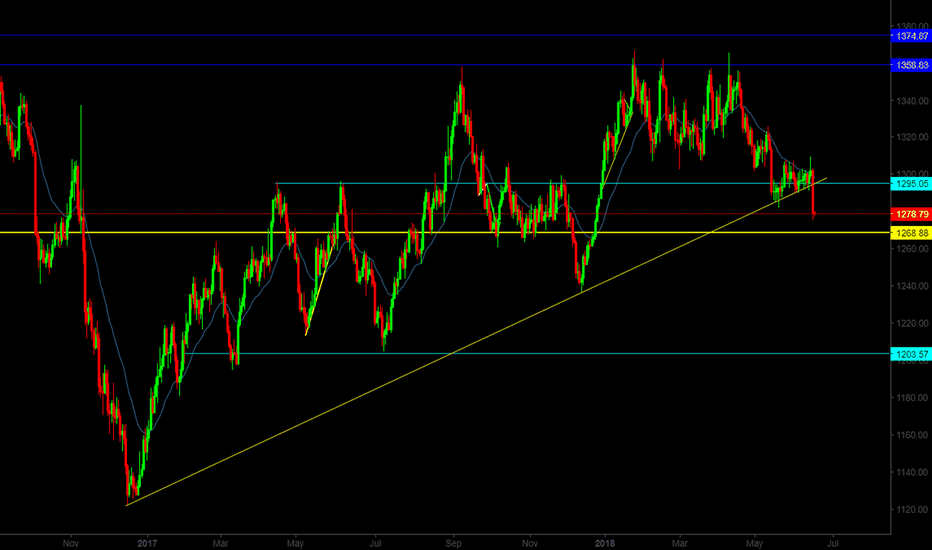Image resolution: width=932 pixels, height=550 pixels.
Task: Click the red 1278.79 current price label
Action: click(x=911, y=214)
